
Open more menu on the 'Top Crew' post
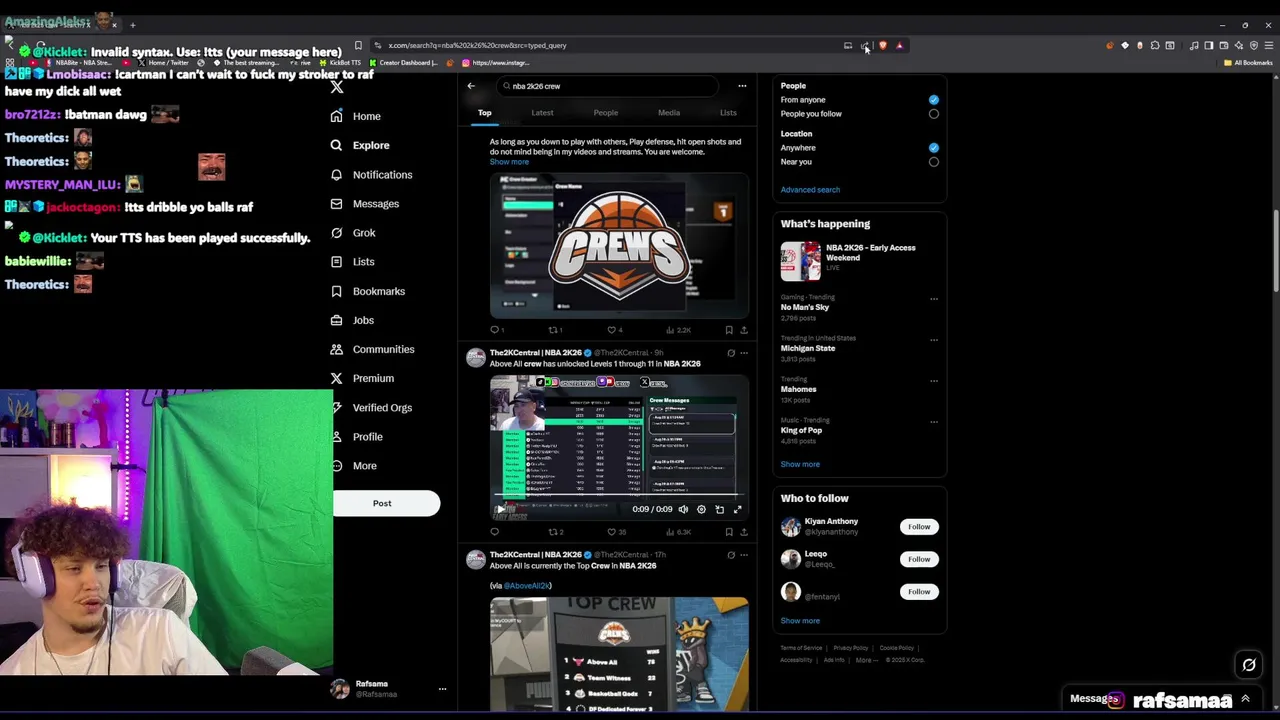pyautogui.click(x=744, y=555)
